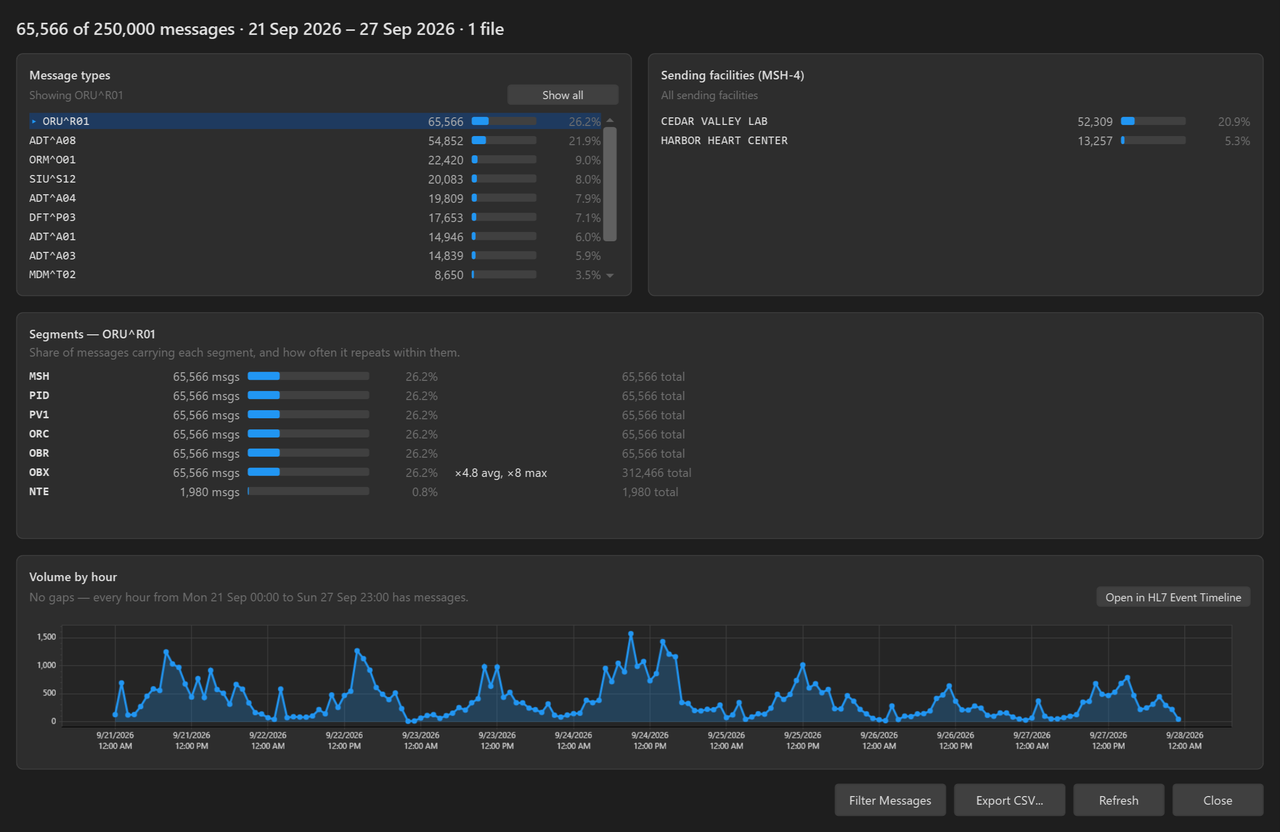Click the 9/28/2026 12:00 AM axis label
This screenshot has width=1280, height=832.
(x=1184, y=740)
